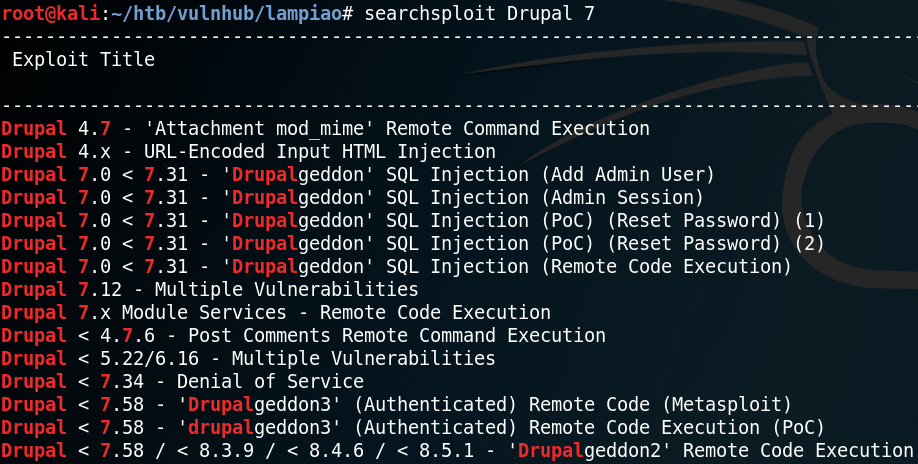Screen dimensions: 918x464
Task: Select the Reset Password (2) exploit line
Action: (x=413, y=243)
